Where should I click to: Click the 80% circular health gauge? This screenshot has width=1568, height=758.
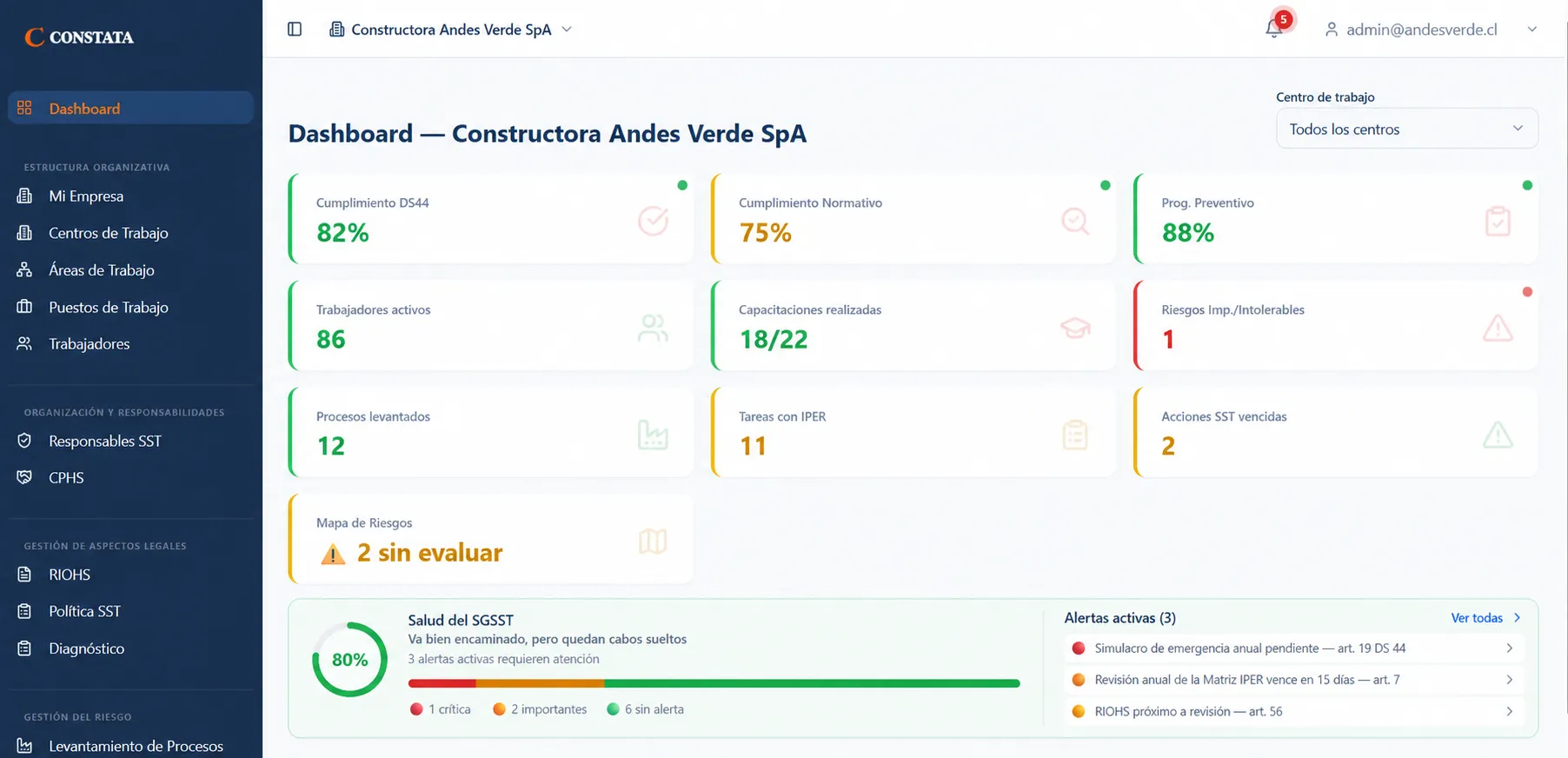[349, 660]
